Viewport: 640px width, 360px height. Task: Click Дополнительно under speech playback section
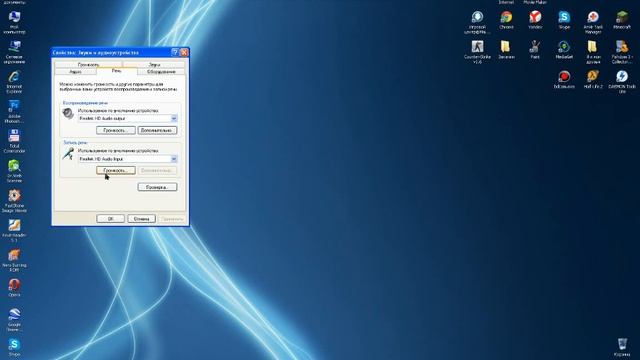157,130
